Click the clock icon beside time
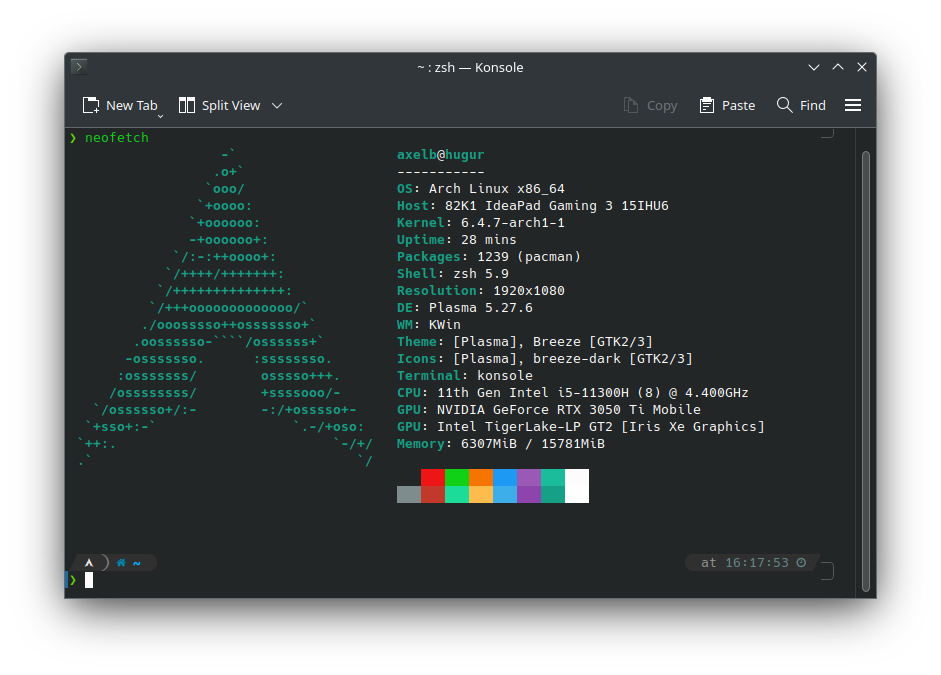 [x=801, y=563]
